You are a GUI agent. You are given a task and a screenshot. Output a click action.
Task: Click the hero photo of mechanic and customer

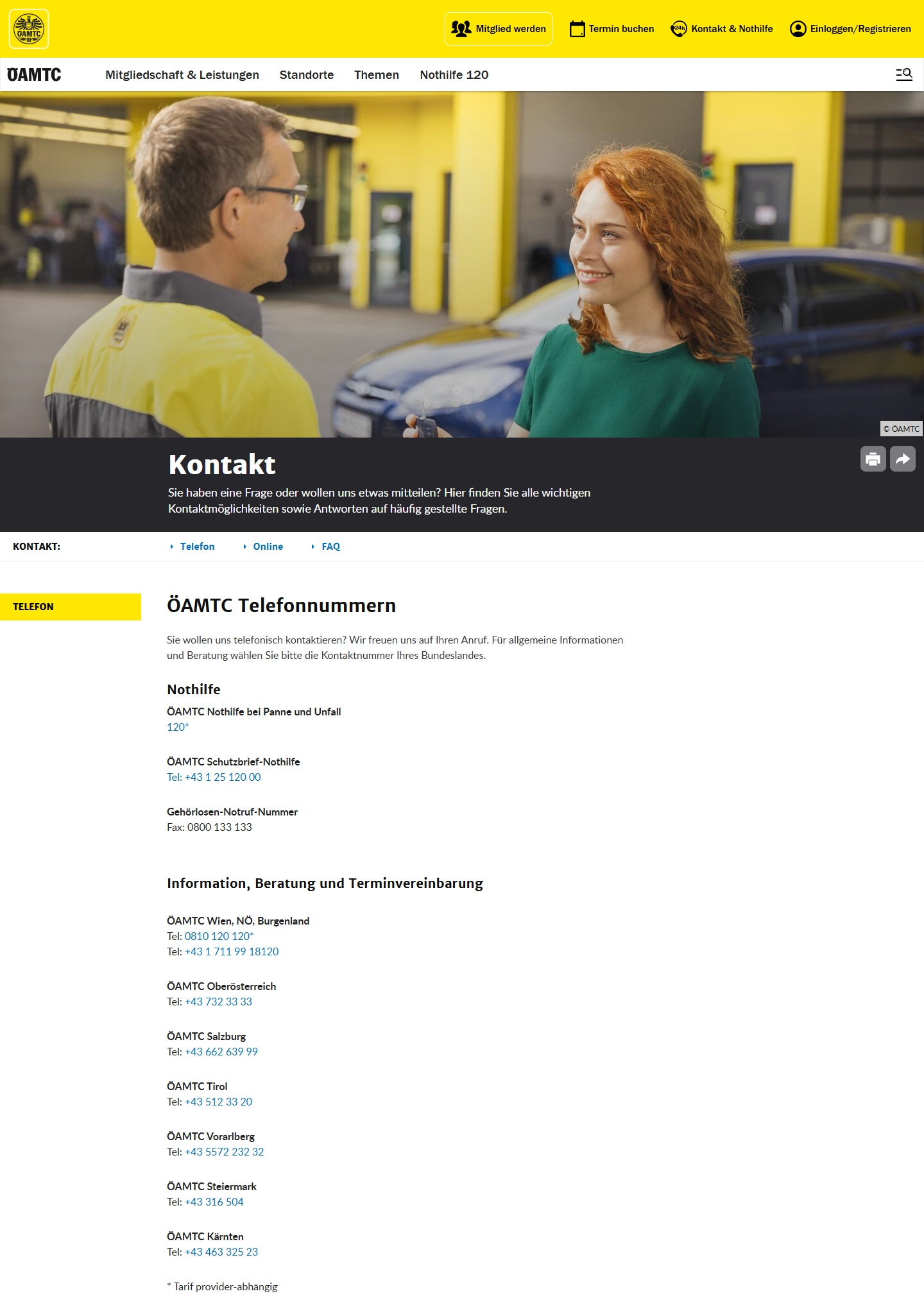[x=462, y=264]
